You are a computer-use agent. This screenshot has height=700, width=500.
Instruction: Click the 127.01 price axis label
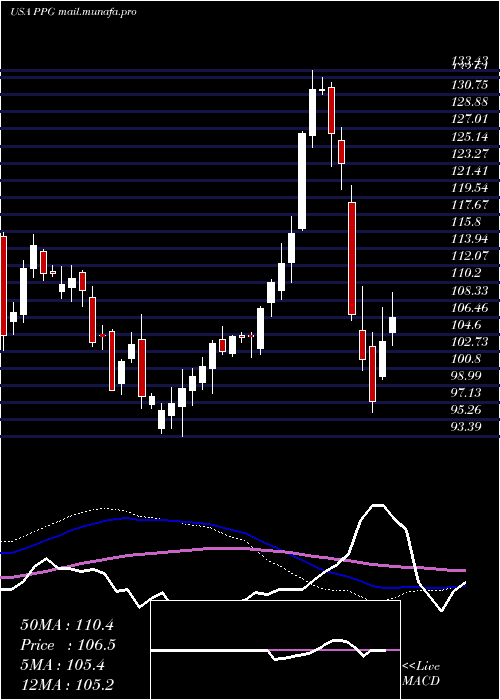[x=470, y=120]
